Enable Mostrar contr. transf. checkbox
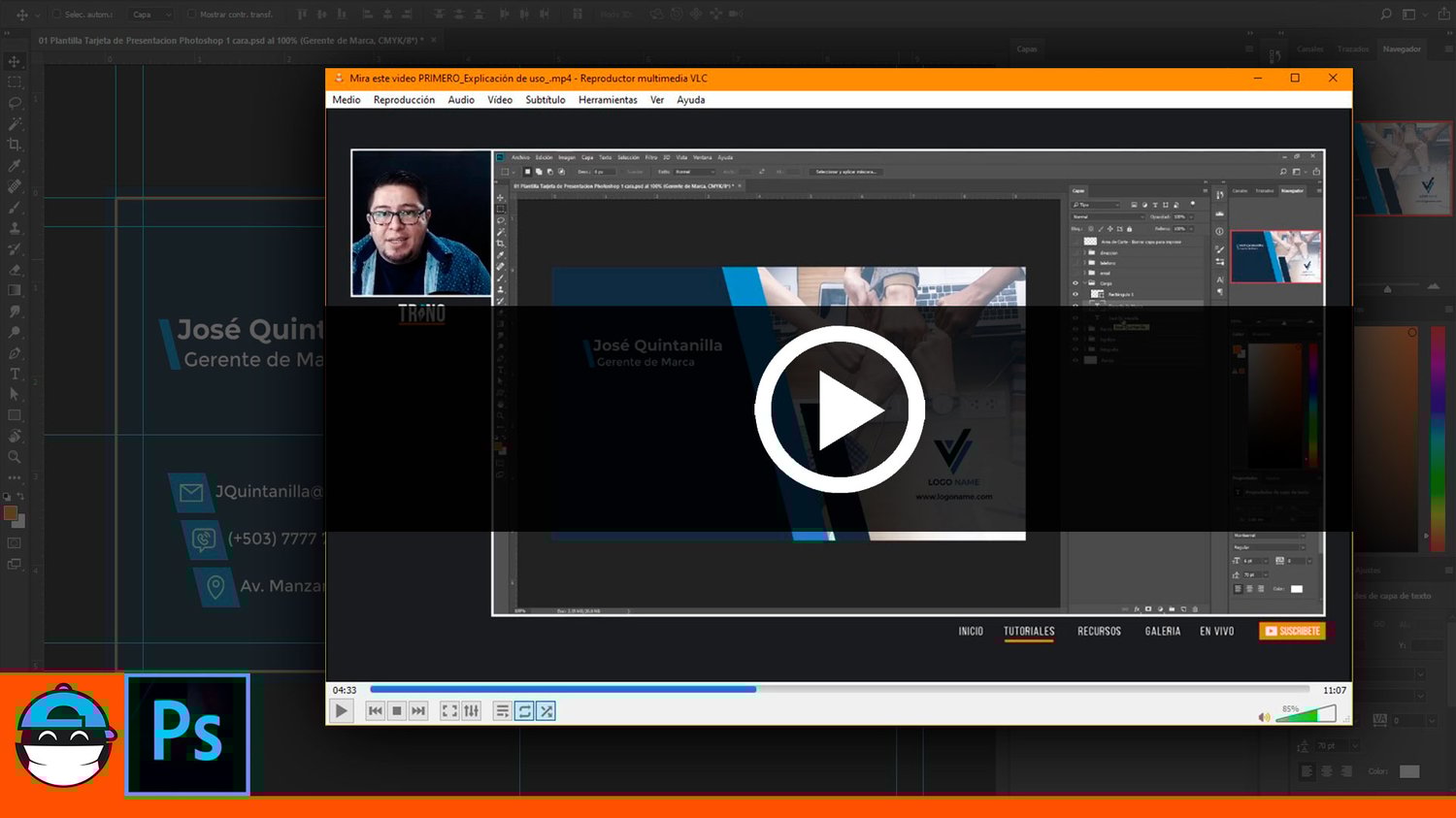Screen dimensions: 1456x818 coord(191,15)
